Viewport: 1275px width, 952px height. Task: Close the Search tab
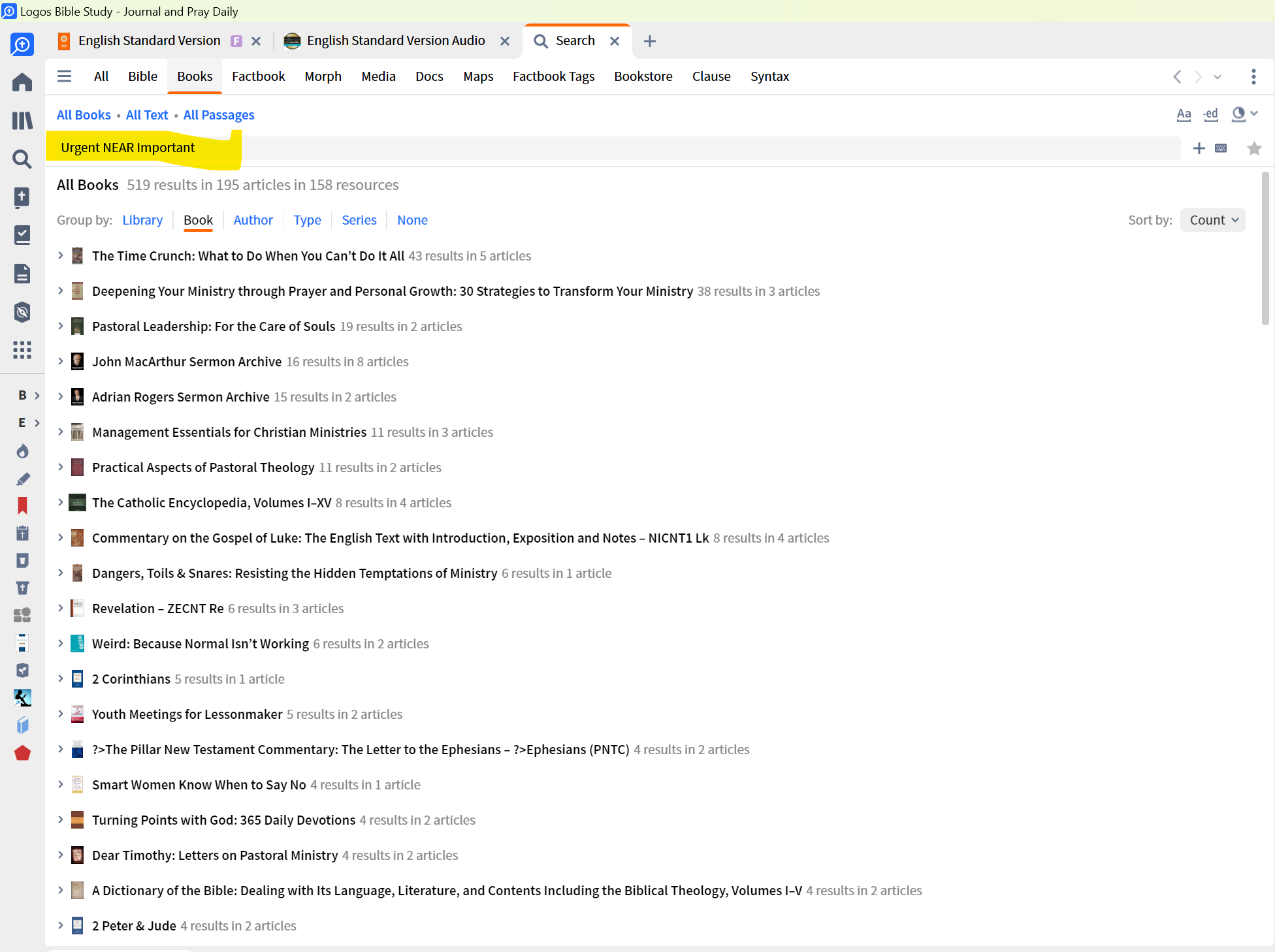pos(615,41)
